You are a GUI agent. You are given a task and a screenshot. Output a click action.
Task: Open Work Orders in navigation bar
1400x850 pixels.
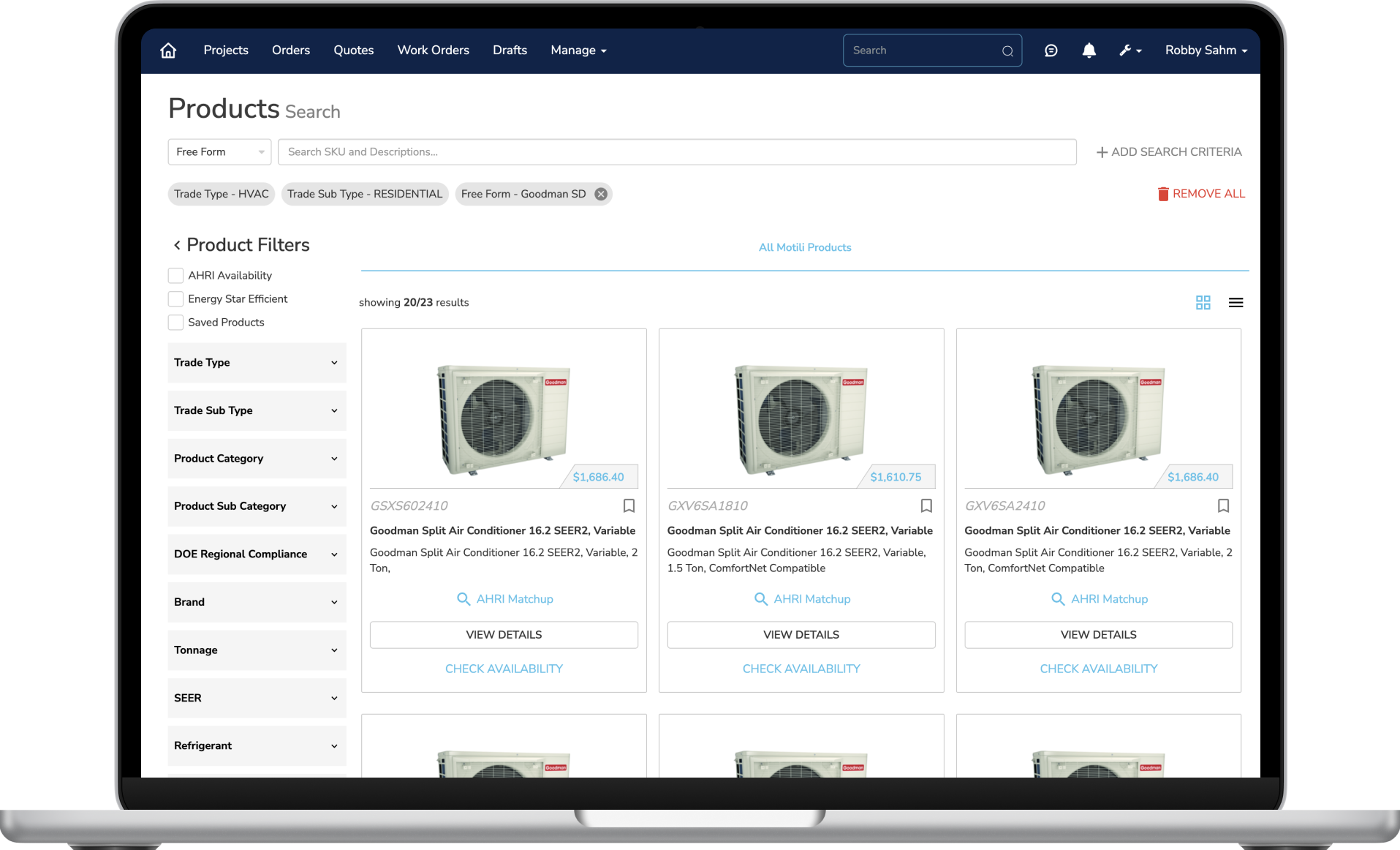(434, 50)
